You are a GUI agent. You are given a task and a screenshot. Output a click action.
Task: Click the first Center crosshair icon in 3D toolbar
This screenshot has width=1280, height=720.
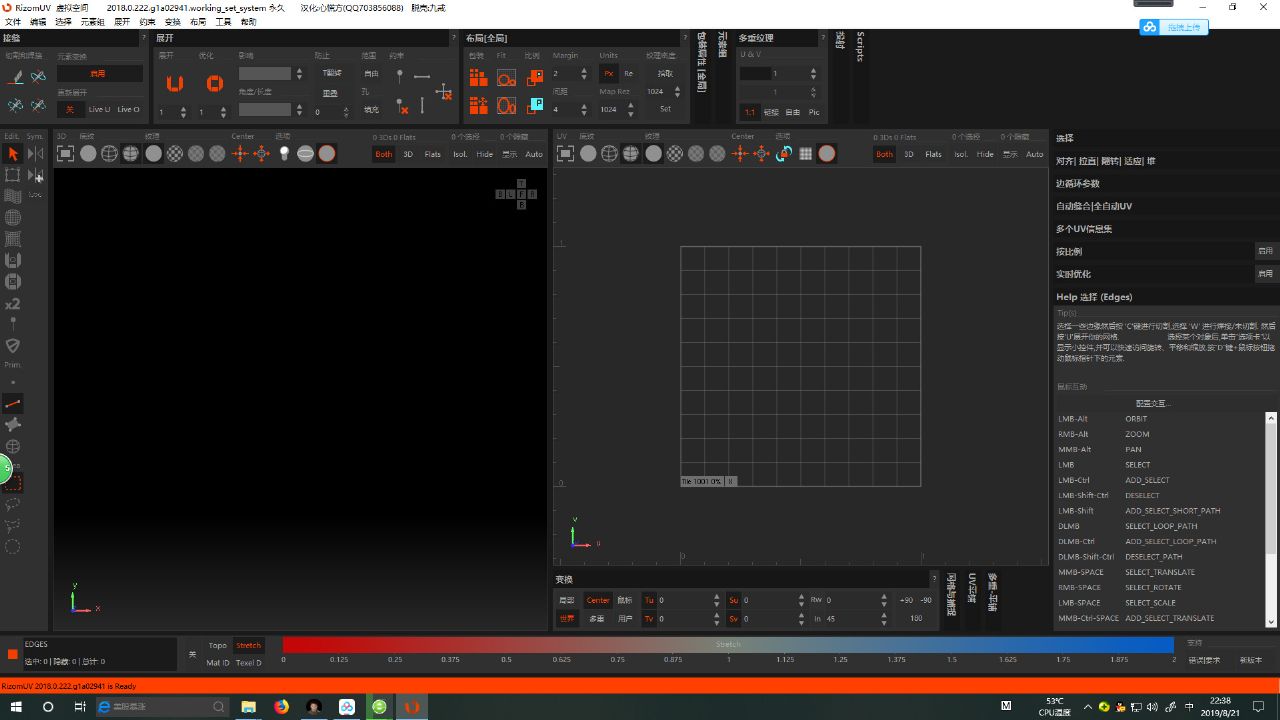tap(240, 153)
